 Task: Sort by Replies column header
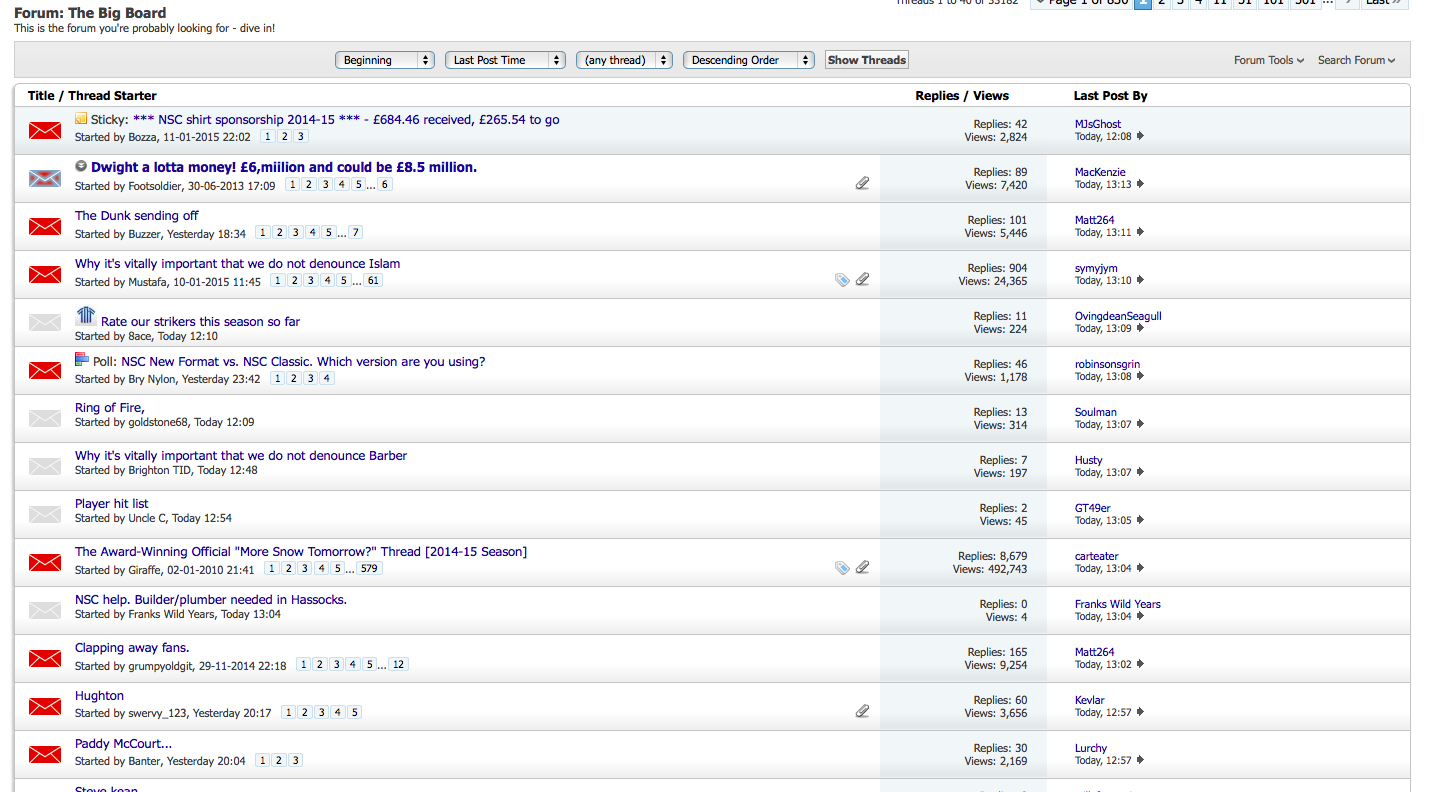coord(937,96)
